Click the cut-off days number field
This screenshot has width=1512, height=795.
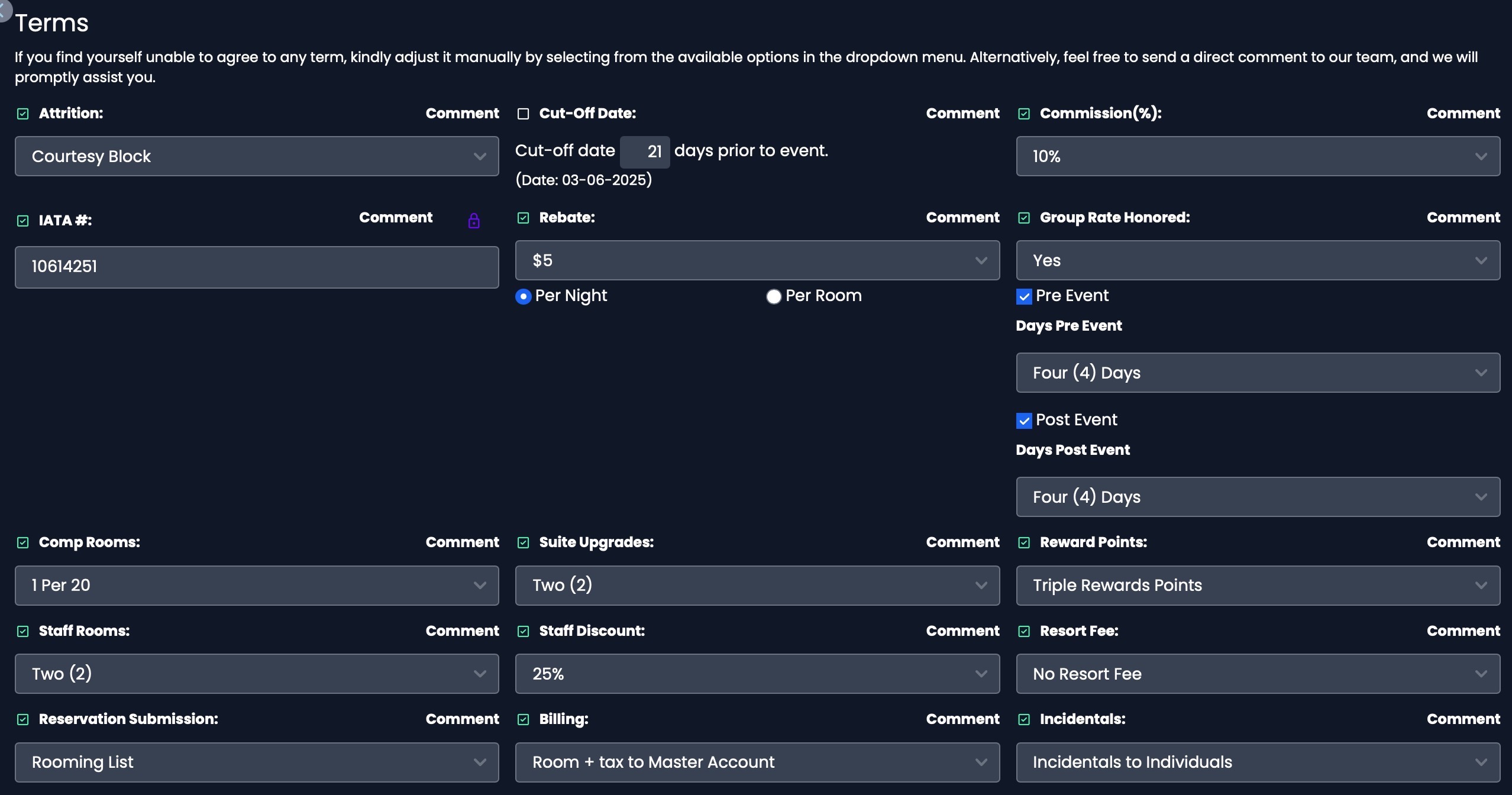(645, 152)
